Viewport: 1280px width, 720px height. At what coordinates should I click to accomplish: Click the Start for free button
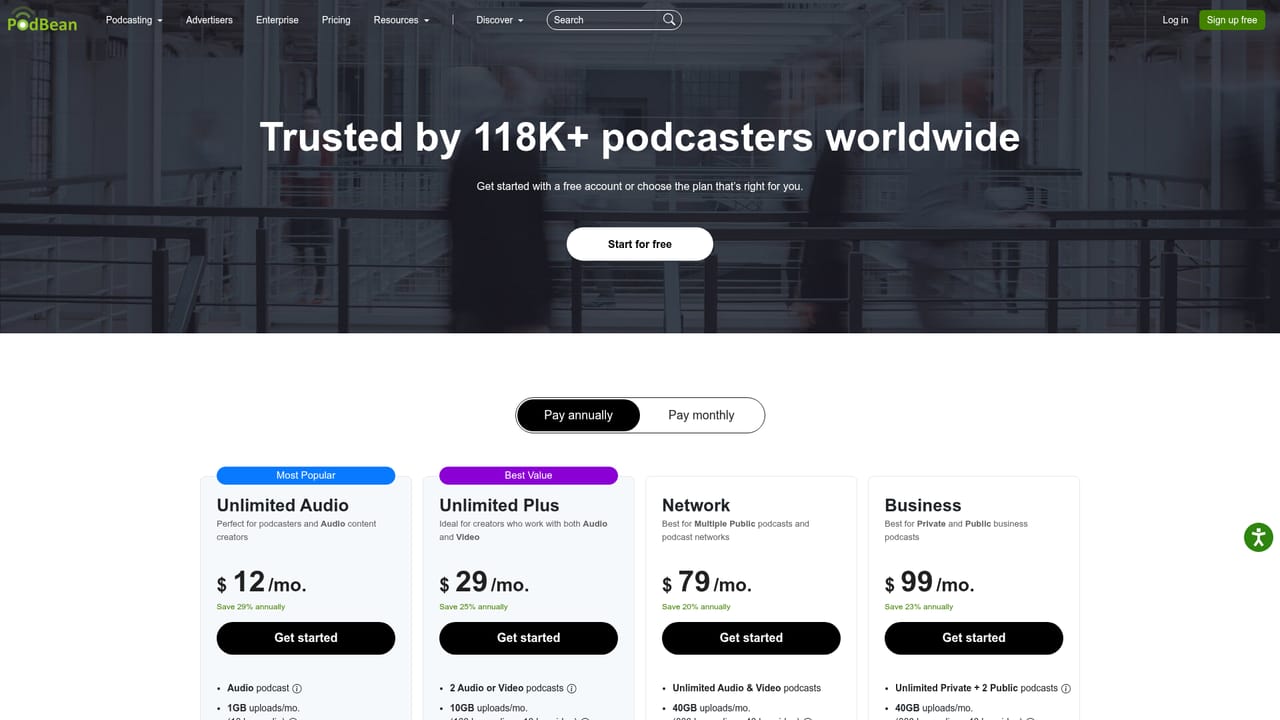point(640,244)
